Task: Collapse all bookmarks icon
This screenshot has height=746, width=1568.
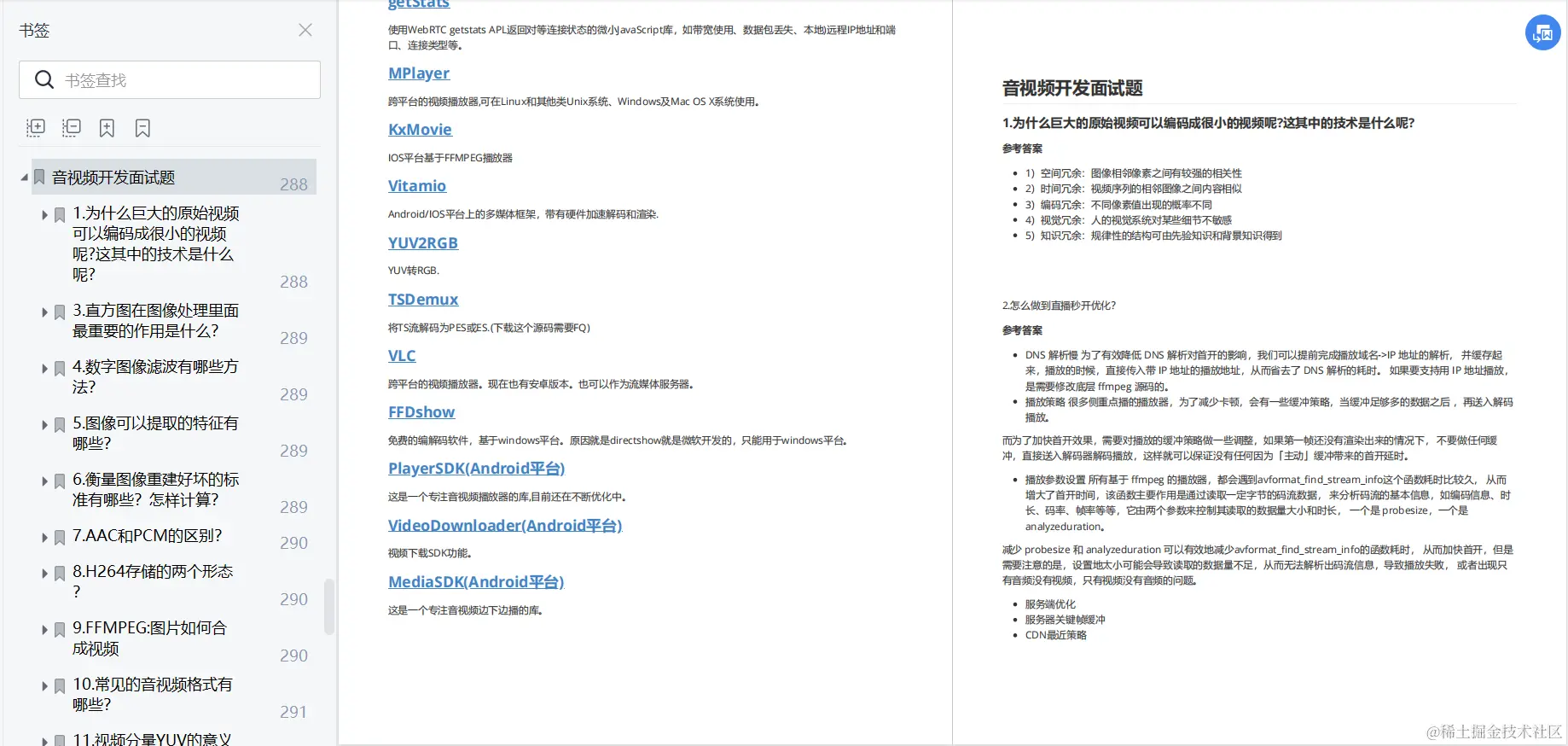Action: [x=71, y=128]
